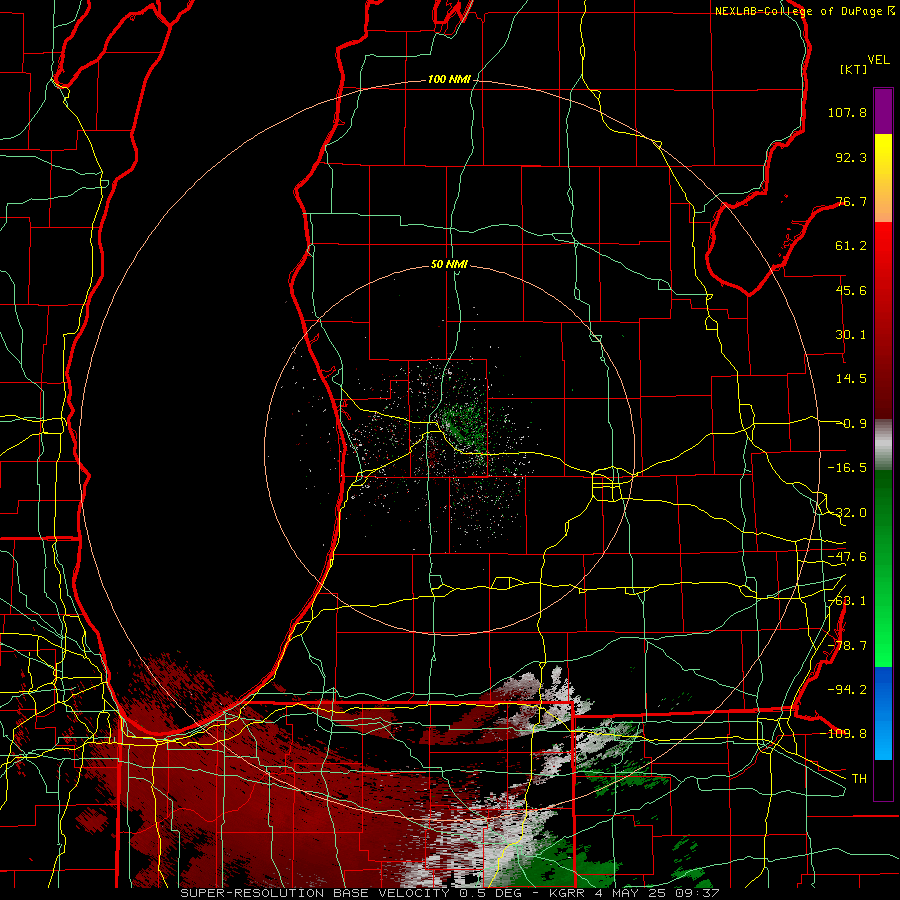Click the Super-Resolution Base Velocity KGRR caption
900x900 pixels.
tap(450, 893)
